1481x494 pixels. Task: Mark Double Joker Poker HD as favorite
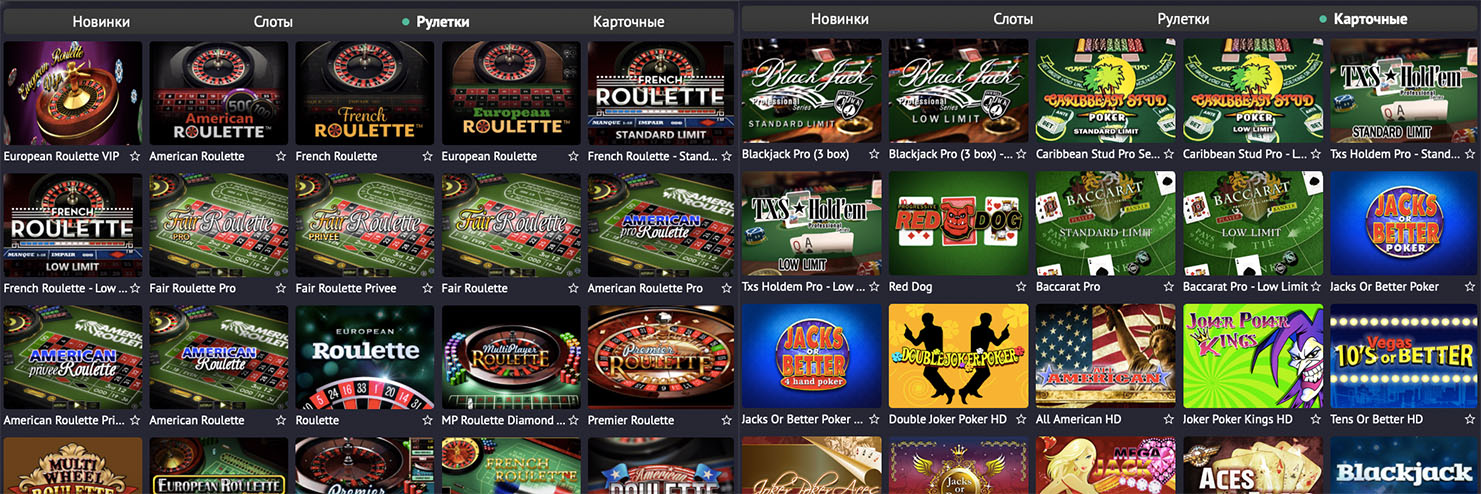[1021, 419]
